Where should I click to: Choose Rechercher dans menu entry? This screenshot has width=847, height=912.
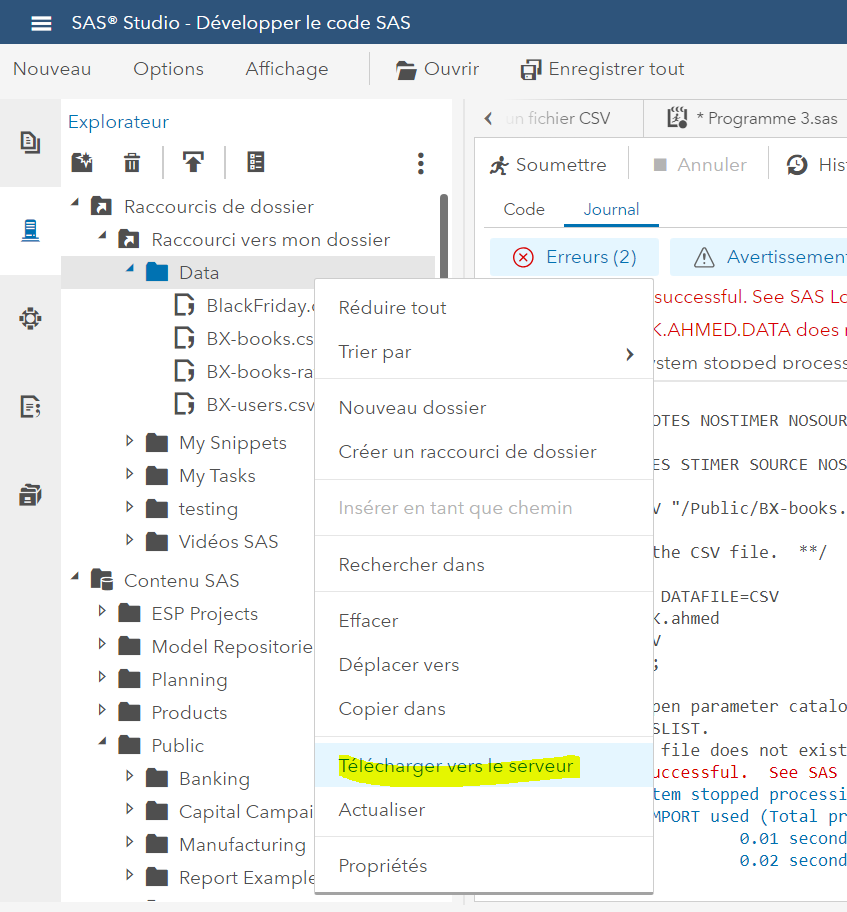(484, 565)
